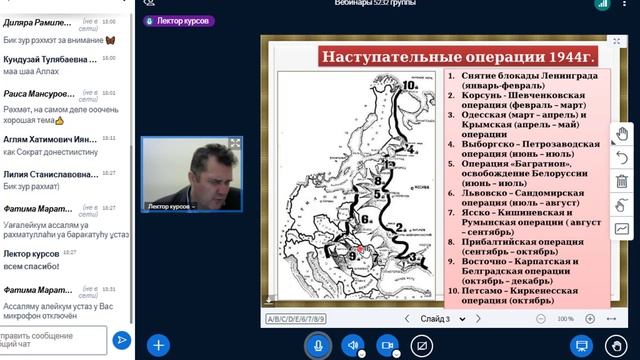Click list item 'Снятие блокады Ленинграда'
The width and height of the screenshot is (640, 360).
[x=529, y=80]
